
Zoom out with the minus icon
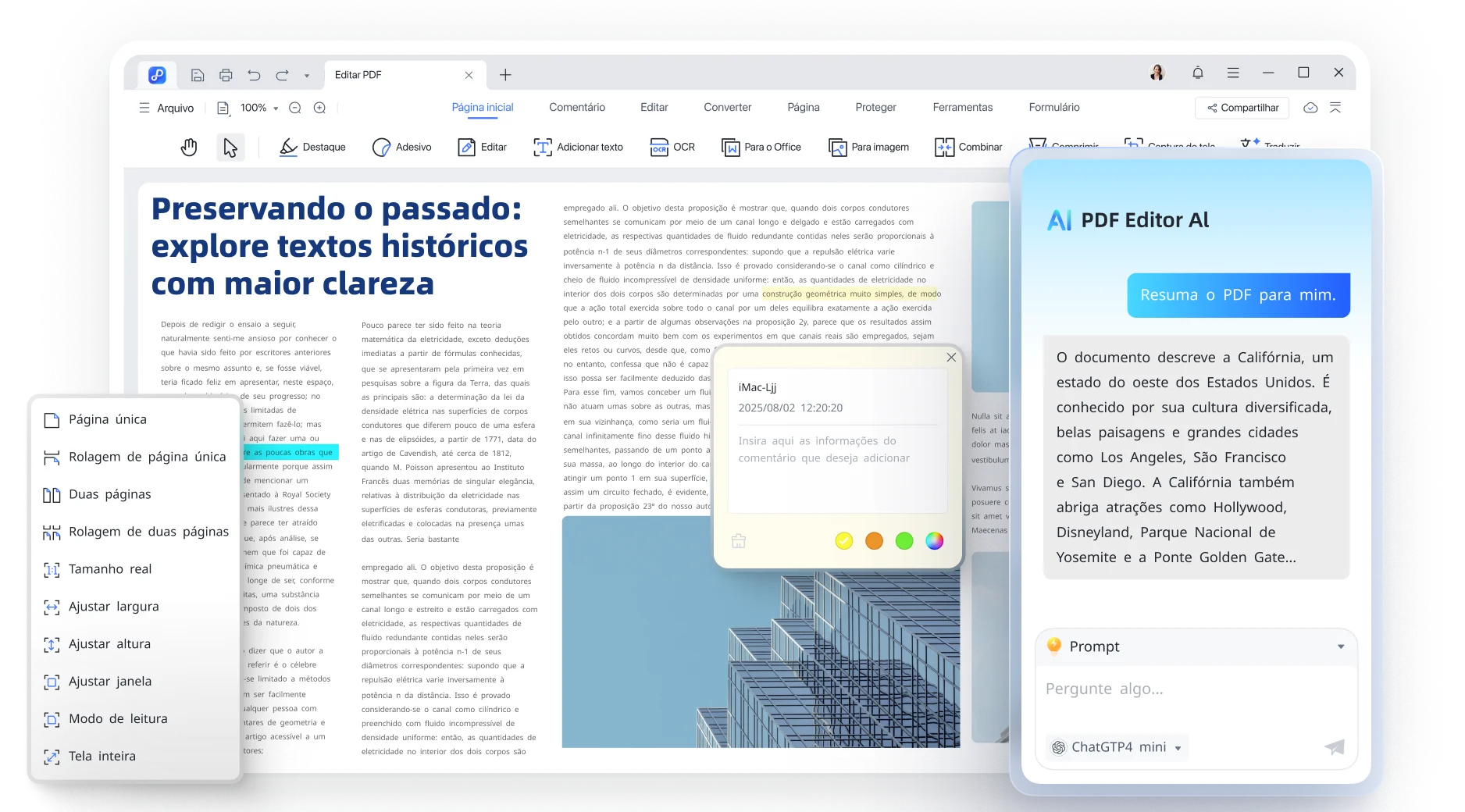click(x=294, y=108)
